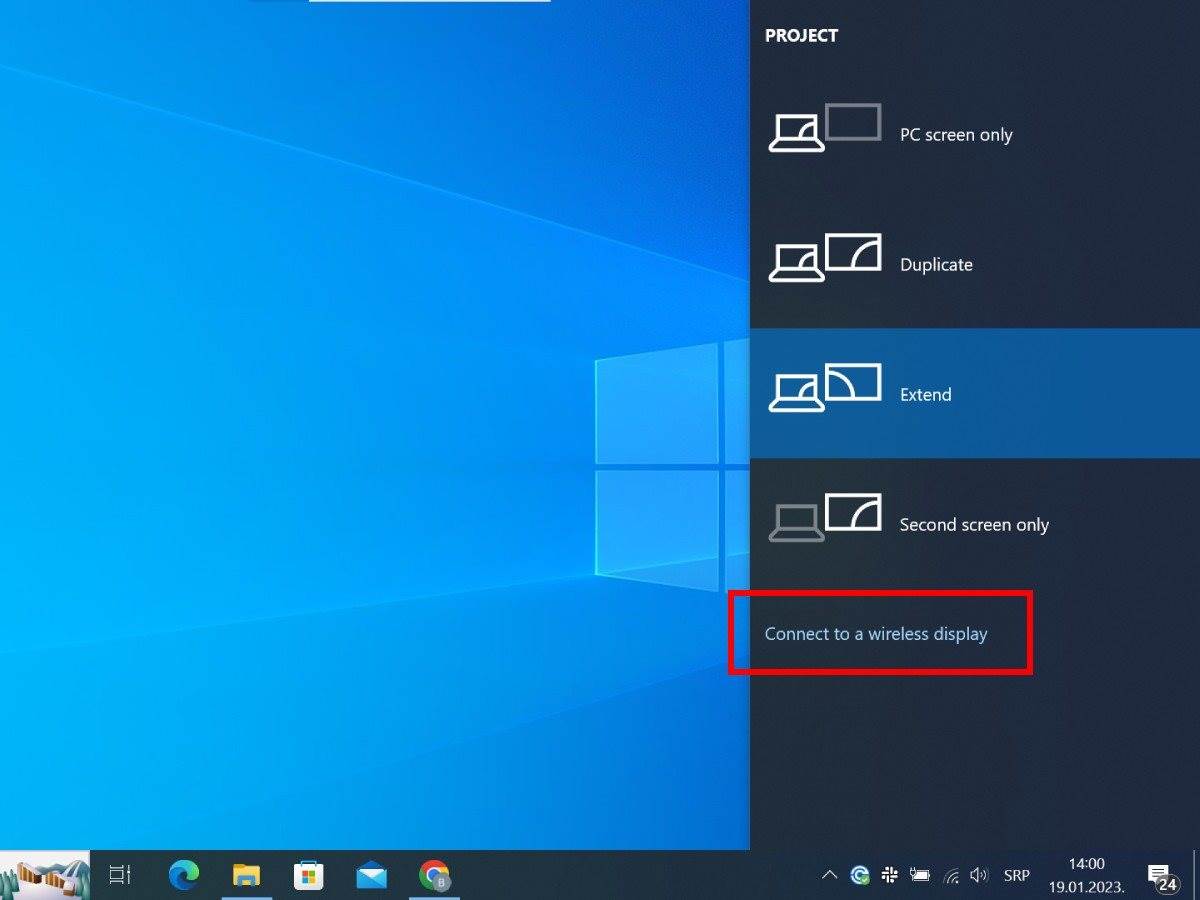Open Microsoft Edge from the taskbar
1200x900 pixels.
tap(184, 875)
